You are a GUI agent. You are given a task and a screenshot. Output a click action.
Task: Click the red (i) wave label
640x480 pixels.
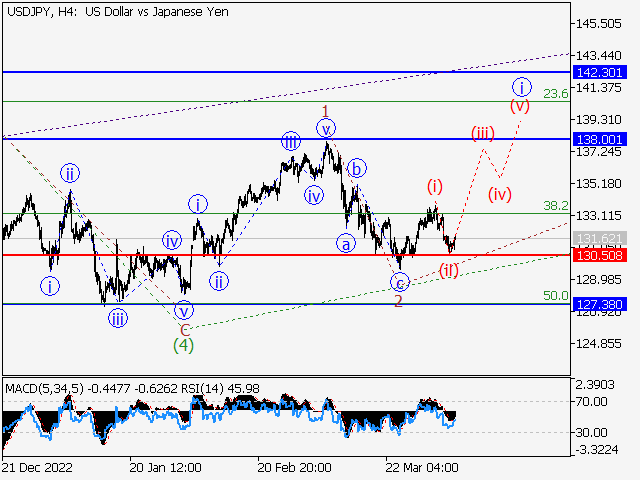435,187
